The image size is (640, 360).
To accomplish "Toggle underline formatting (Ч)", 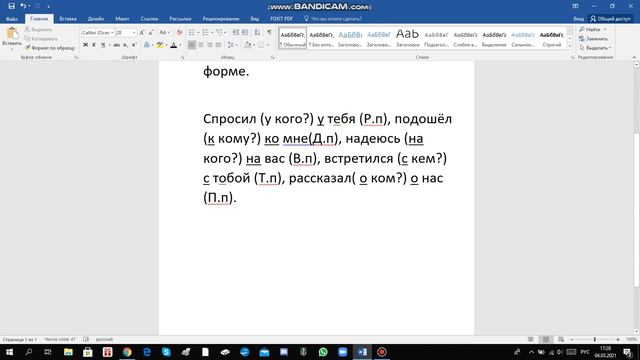I will tap(103, 45).
